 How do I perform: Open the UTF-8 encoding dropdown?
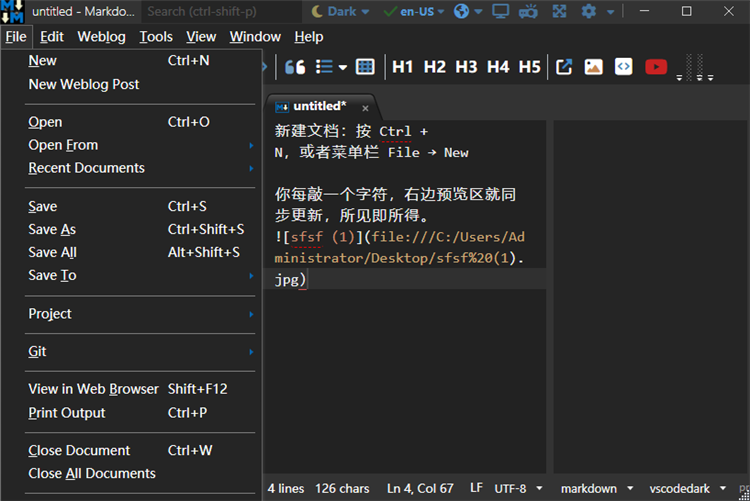pos(518,489)
